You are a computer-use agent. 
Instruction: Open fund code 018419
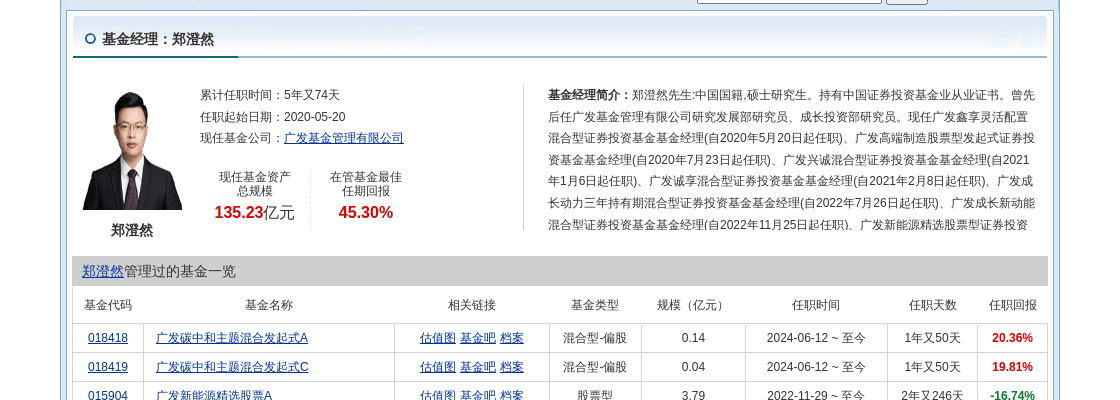click(108, 367)
